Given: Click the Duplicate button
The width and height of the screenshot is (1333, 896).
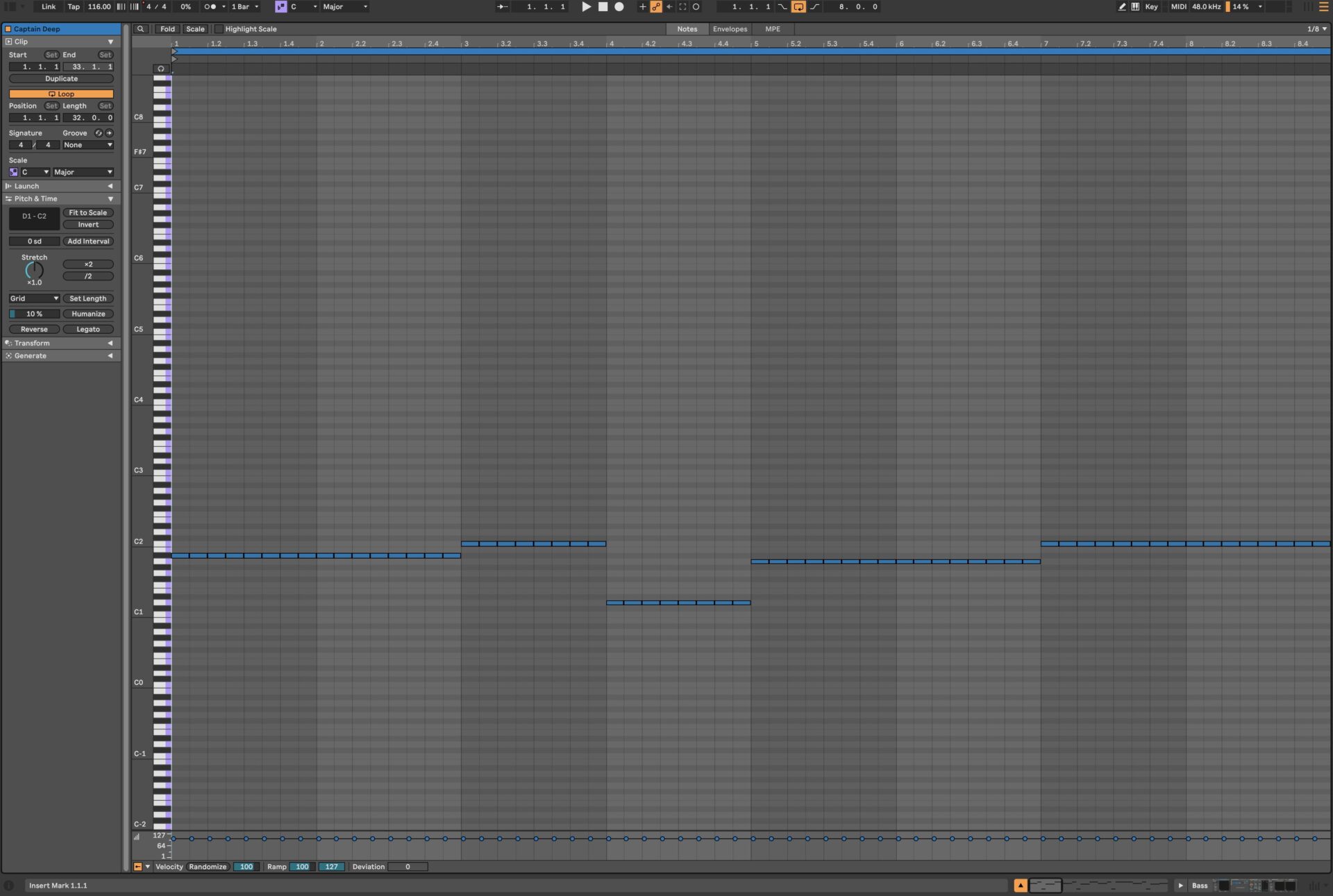Looking at the screenshot, I should pyautogui.click(x=61, y=78).
